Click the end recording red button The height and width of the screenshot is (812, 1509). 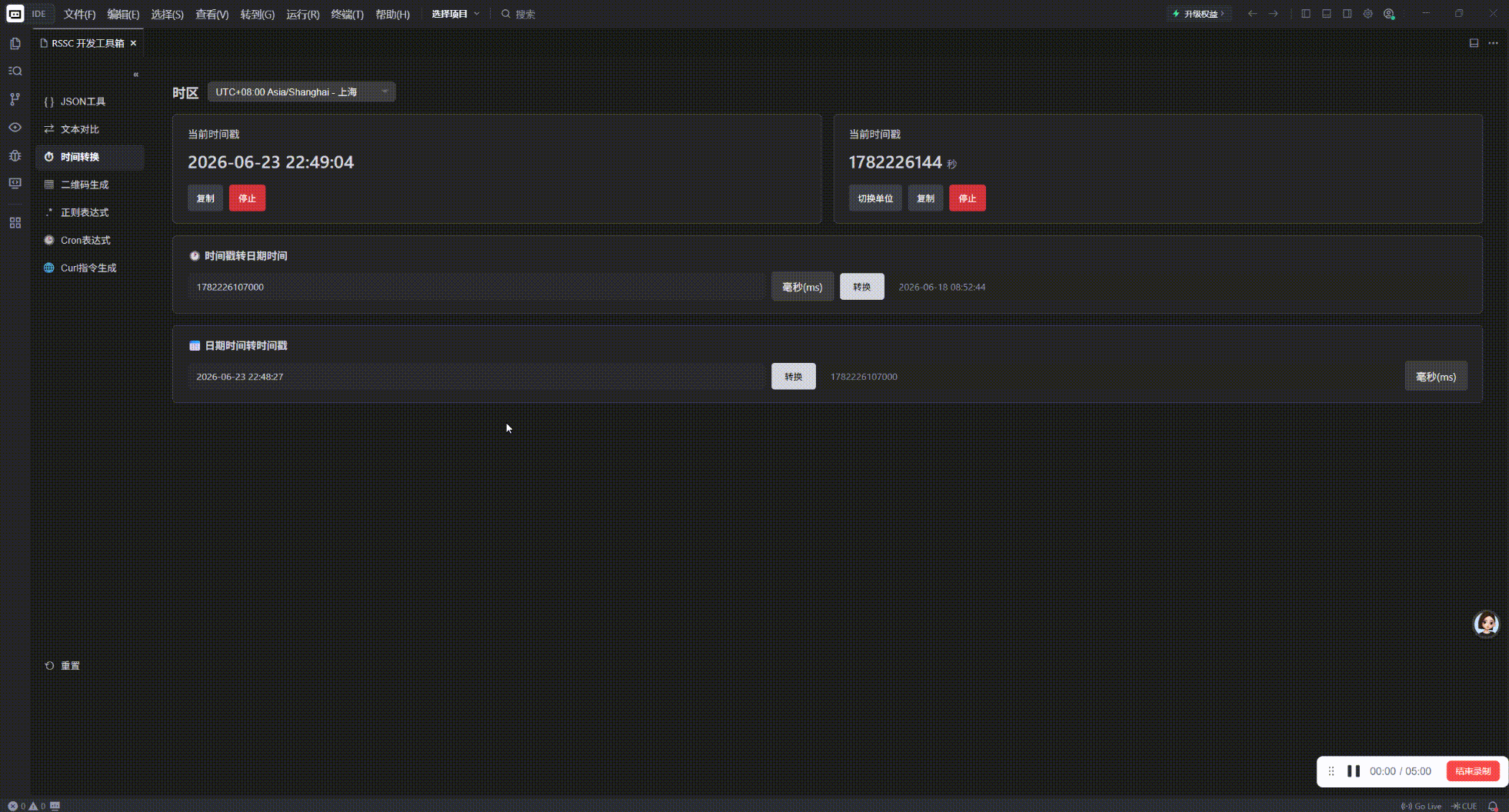[x=1473, y=771]
